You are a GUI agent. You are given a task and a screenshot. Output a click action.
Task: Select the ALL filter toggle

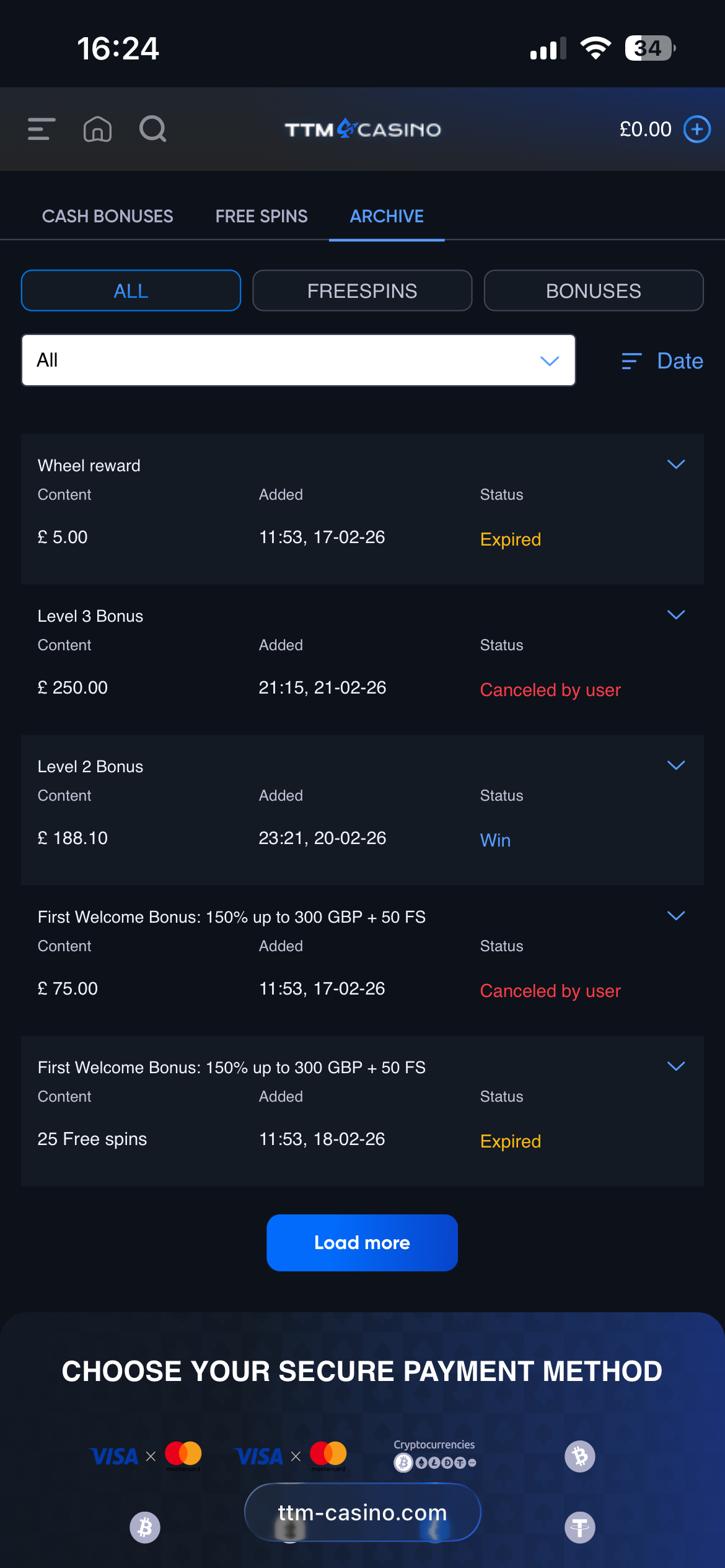coord(131,290)
